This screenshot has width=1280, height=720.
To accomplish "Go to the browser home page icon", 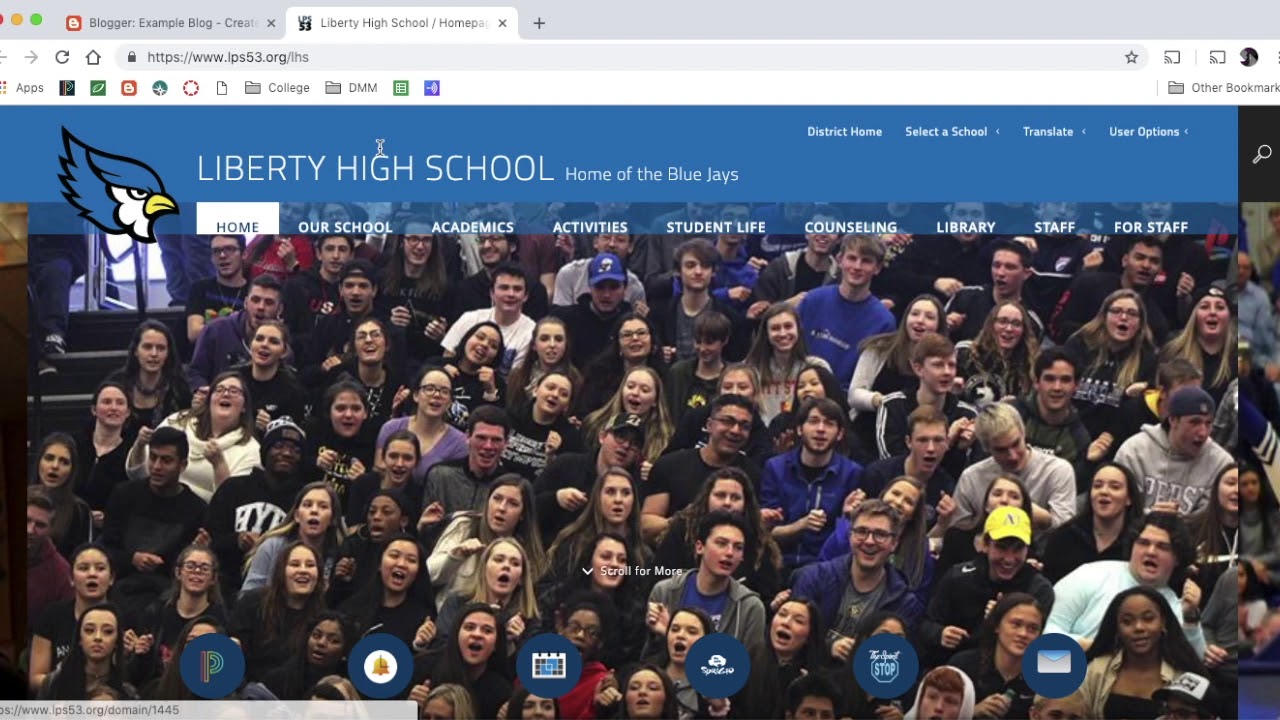I will [93, 57].
